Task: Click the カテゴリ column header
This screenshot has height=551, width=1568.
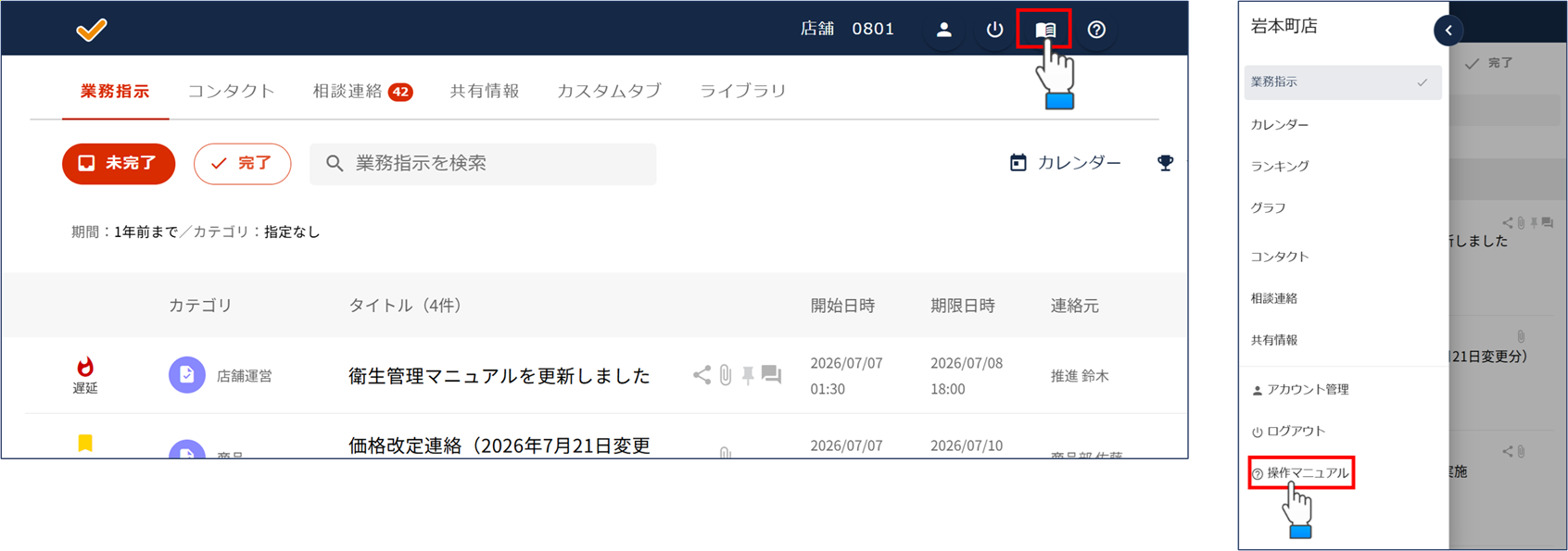Action: pos(200,306)
